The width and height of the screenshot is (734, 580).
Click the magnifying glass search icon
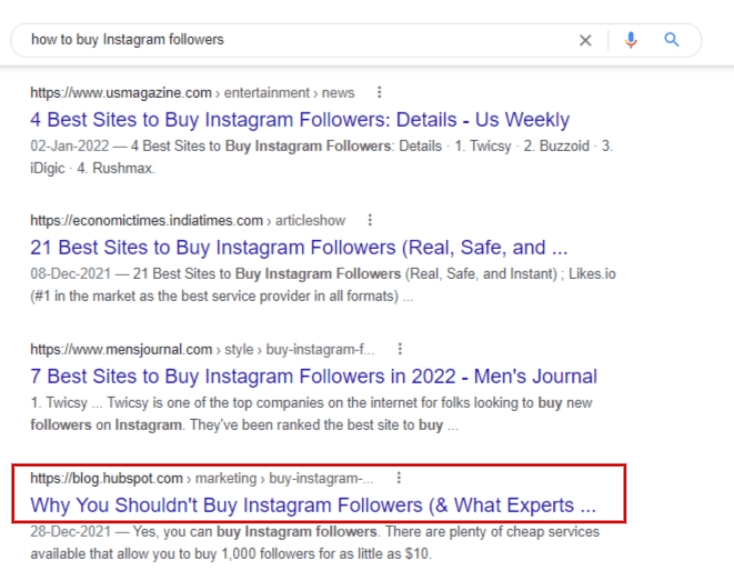[672, 40]
